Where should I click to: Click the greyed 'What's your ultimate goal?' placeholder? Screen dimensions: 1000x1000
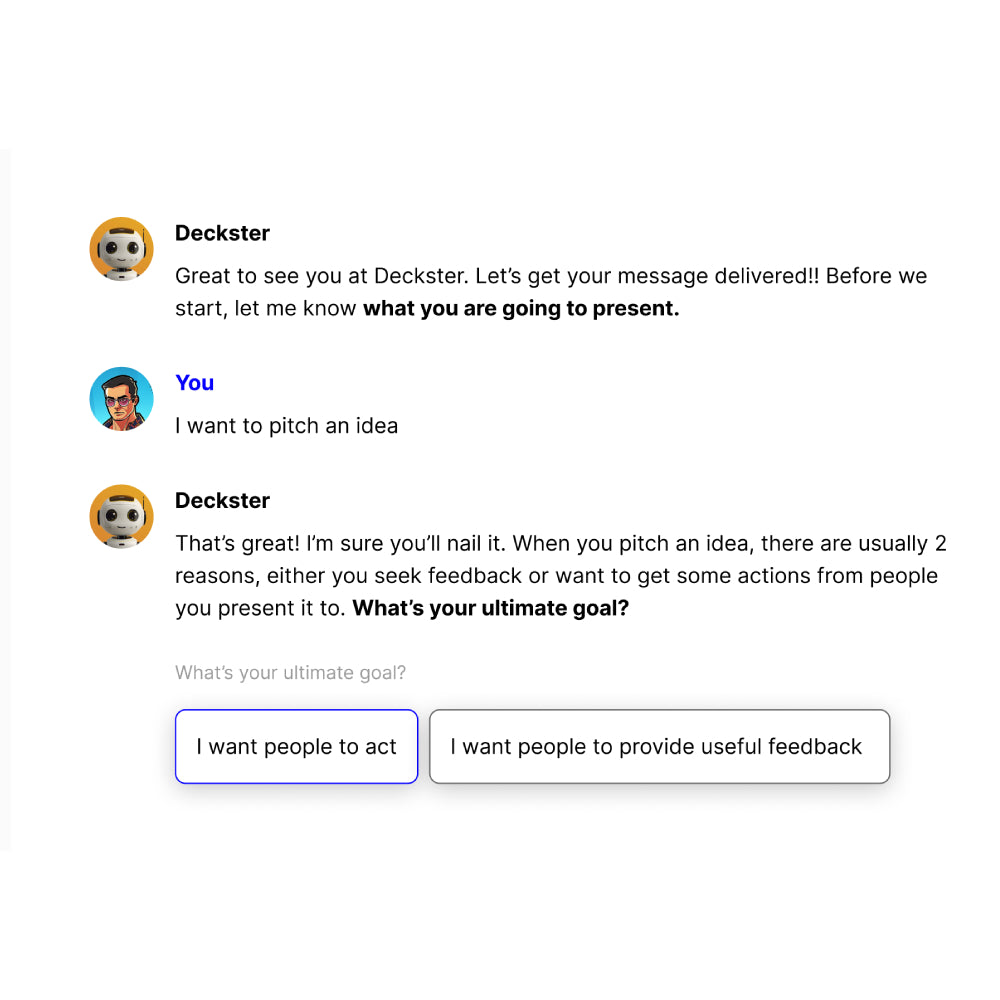pos(290,672)
